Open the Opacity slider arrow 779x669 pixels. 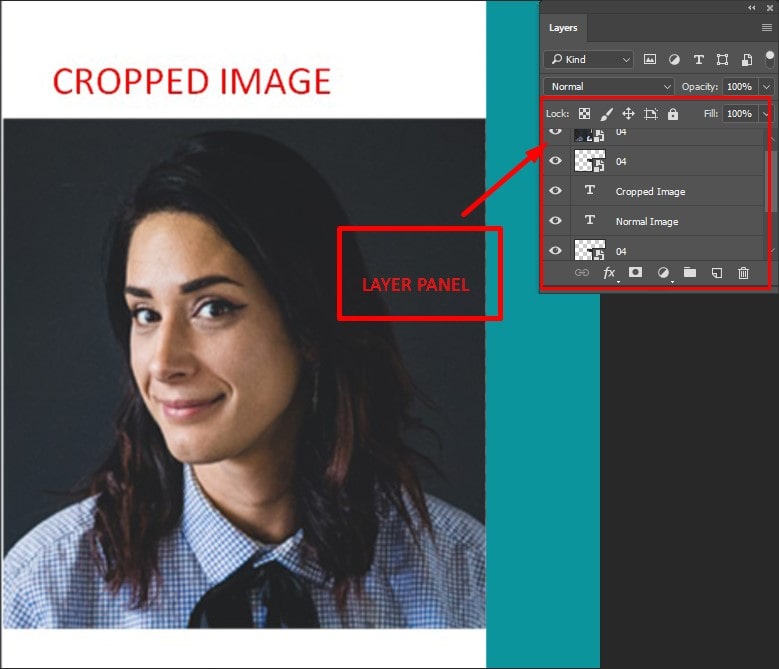[x=767, y=86]
